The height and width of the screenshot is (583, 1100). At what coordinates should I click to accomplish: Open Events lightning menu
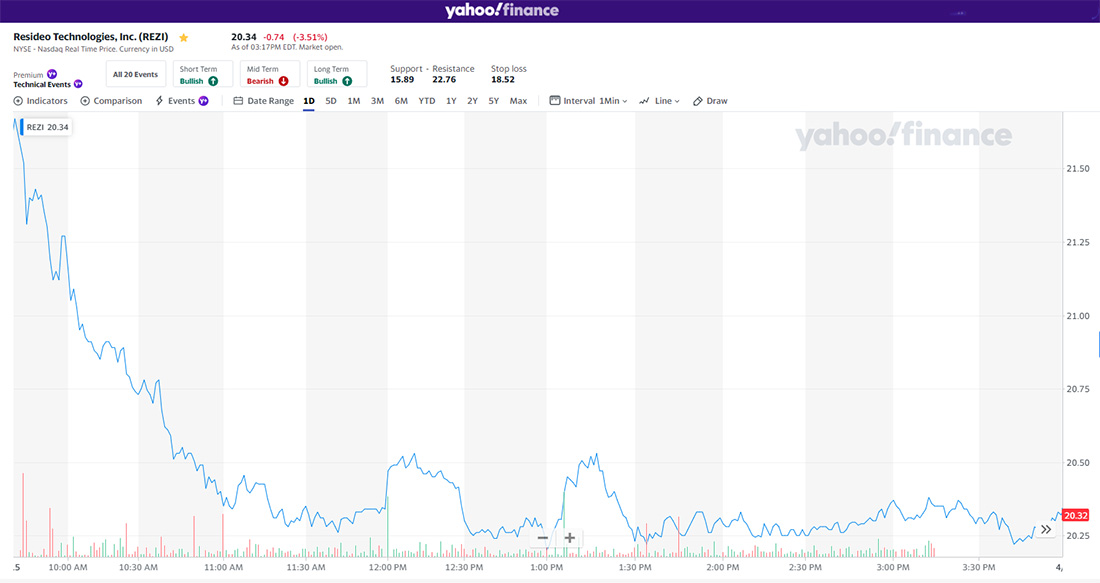pyautogui.click(x=181, y=101)
